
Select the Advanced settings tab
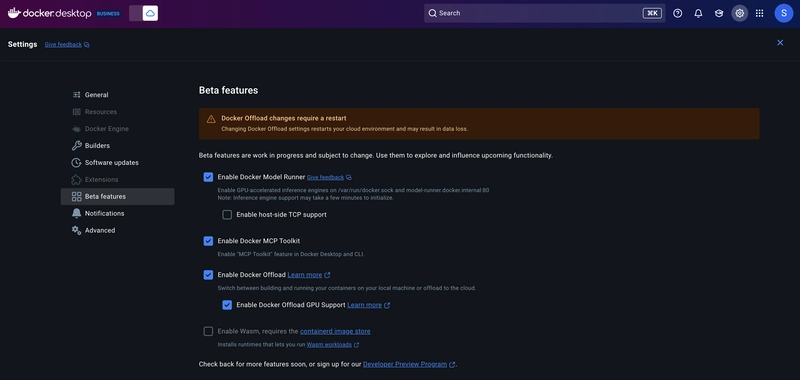(x=117, y=231)
